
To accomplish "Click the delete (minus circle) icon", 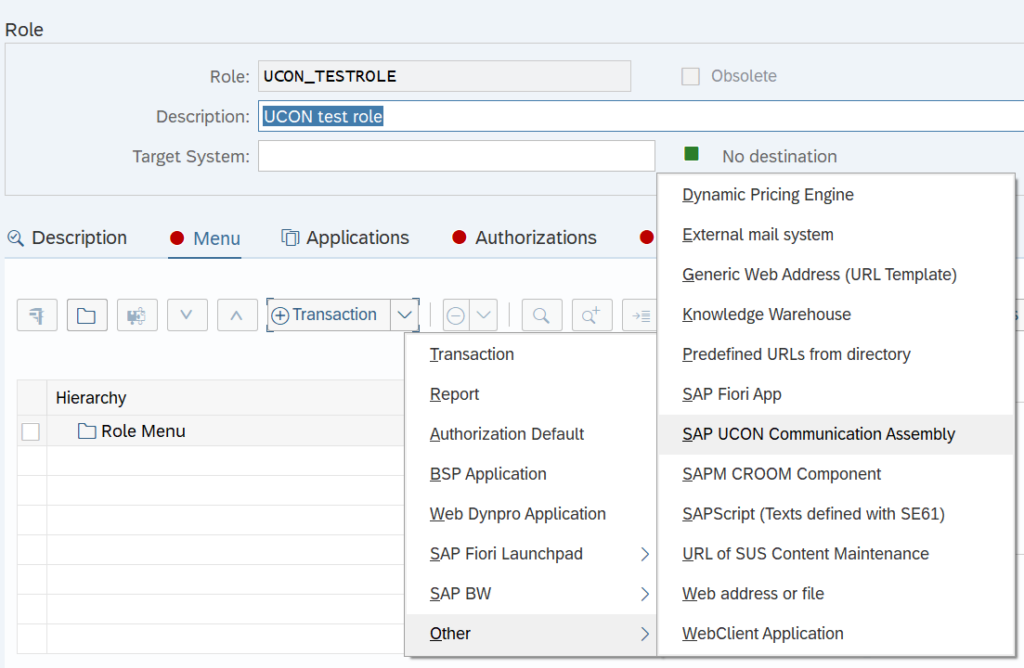I will point(456,315).
